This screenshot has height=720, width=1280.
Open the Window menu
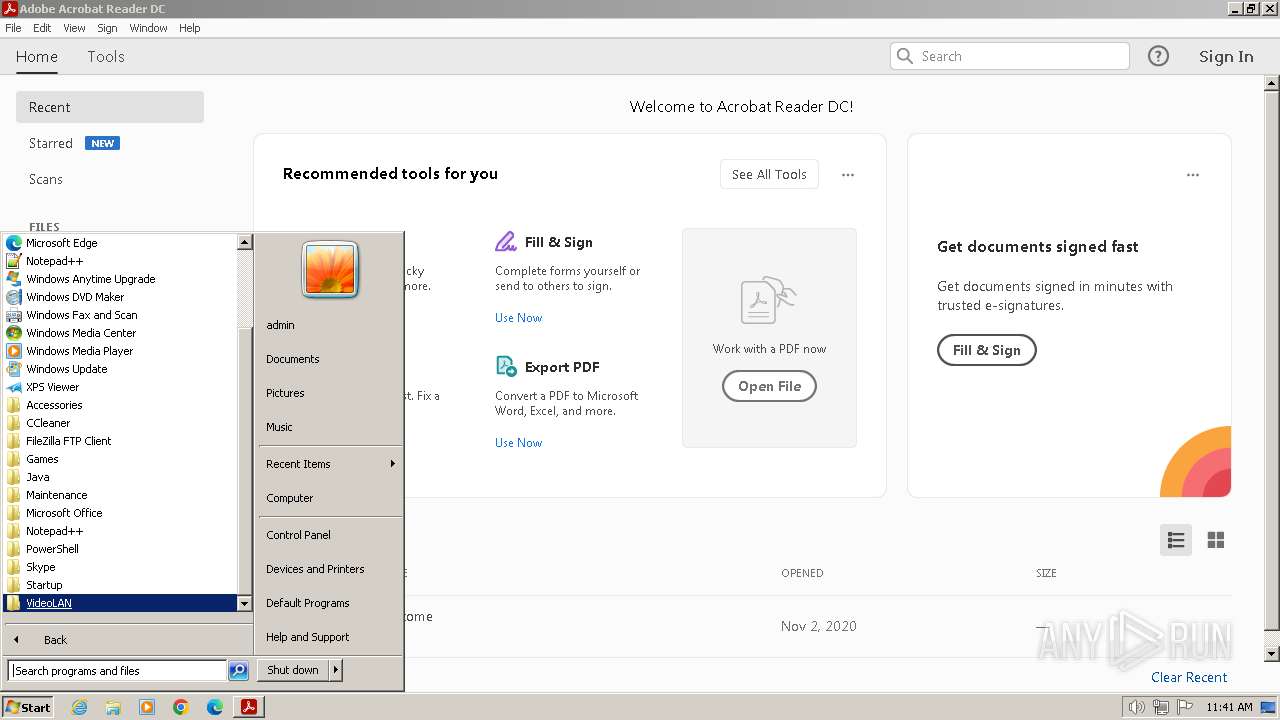tap(148, 28)
